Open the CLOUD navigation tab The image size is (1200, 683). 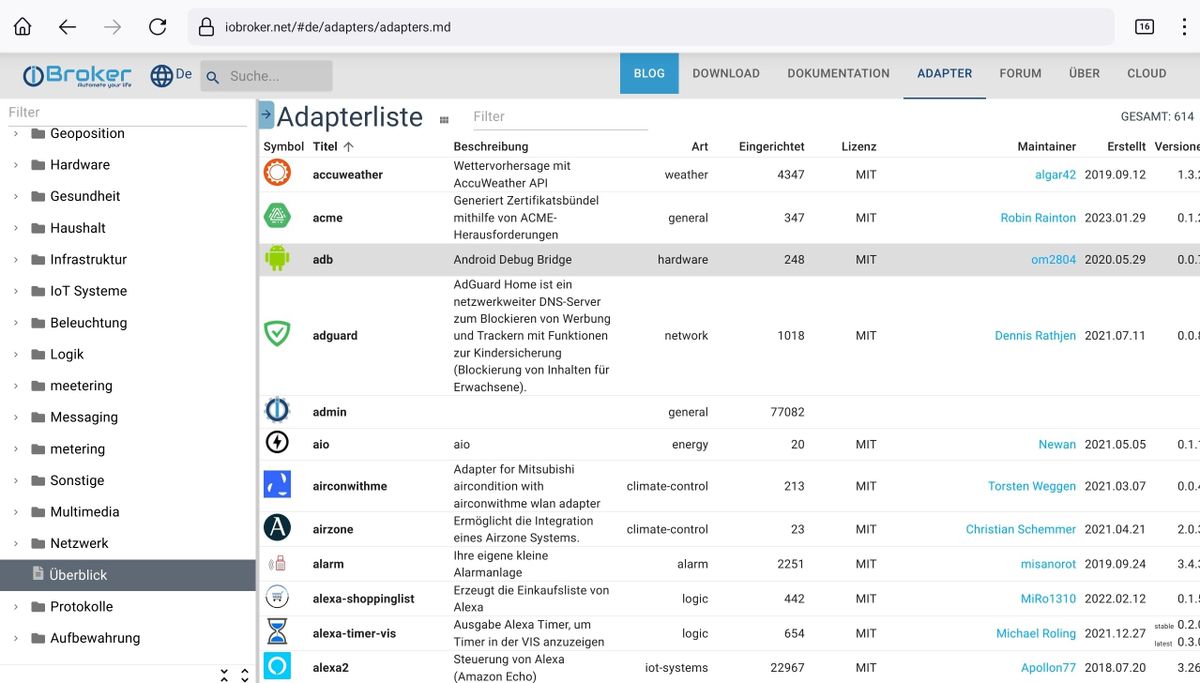[x=1147, y=73]
